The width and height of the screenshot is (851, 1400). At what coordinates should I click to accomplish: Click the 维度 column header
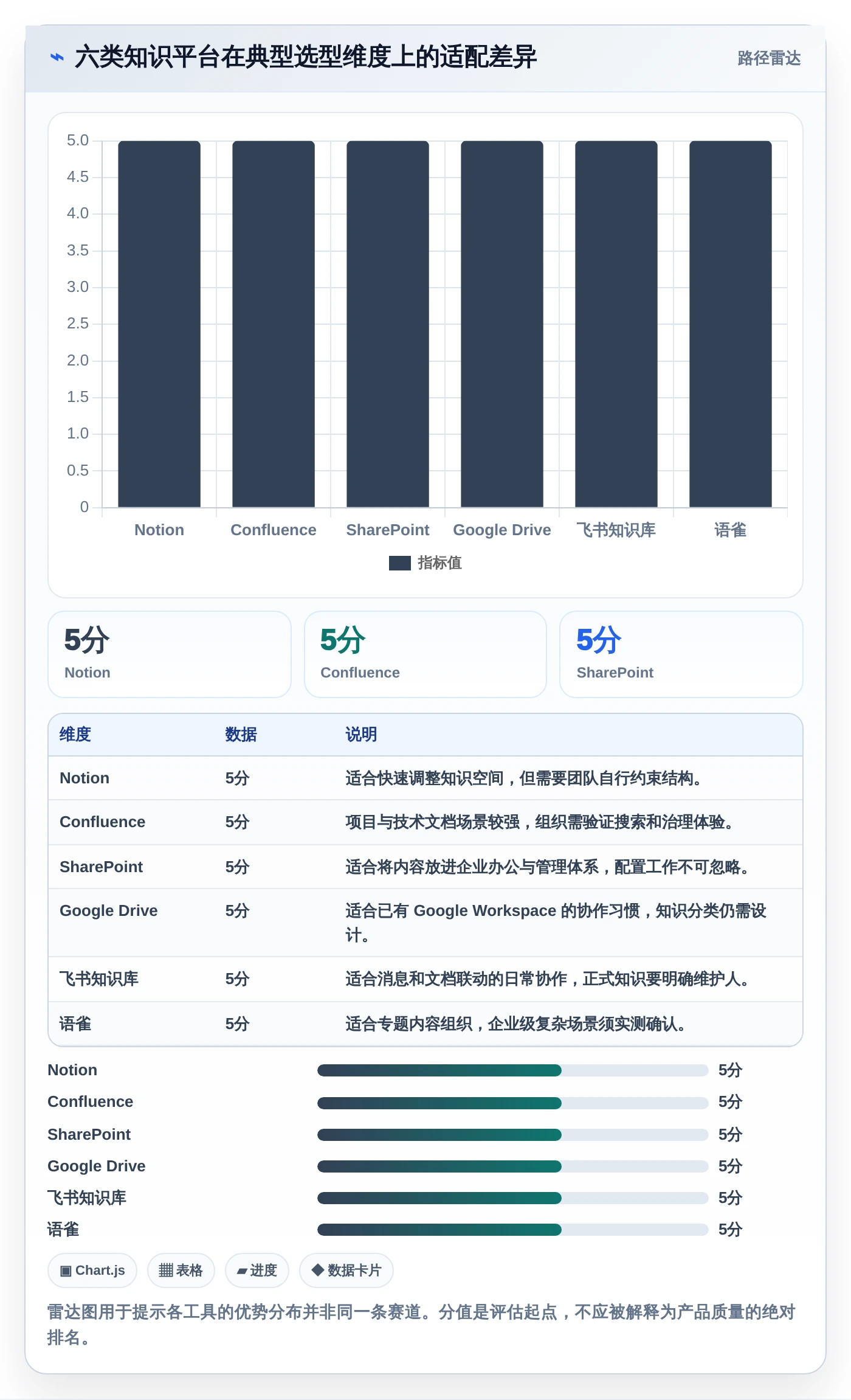click(x=75, y=735)
